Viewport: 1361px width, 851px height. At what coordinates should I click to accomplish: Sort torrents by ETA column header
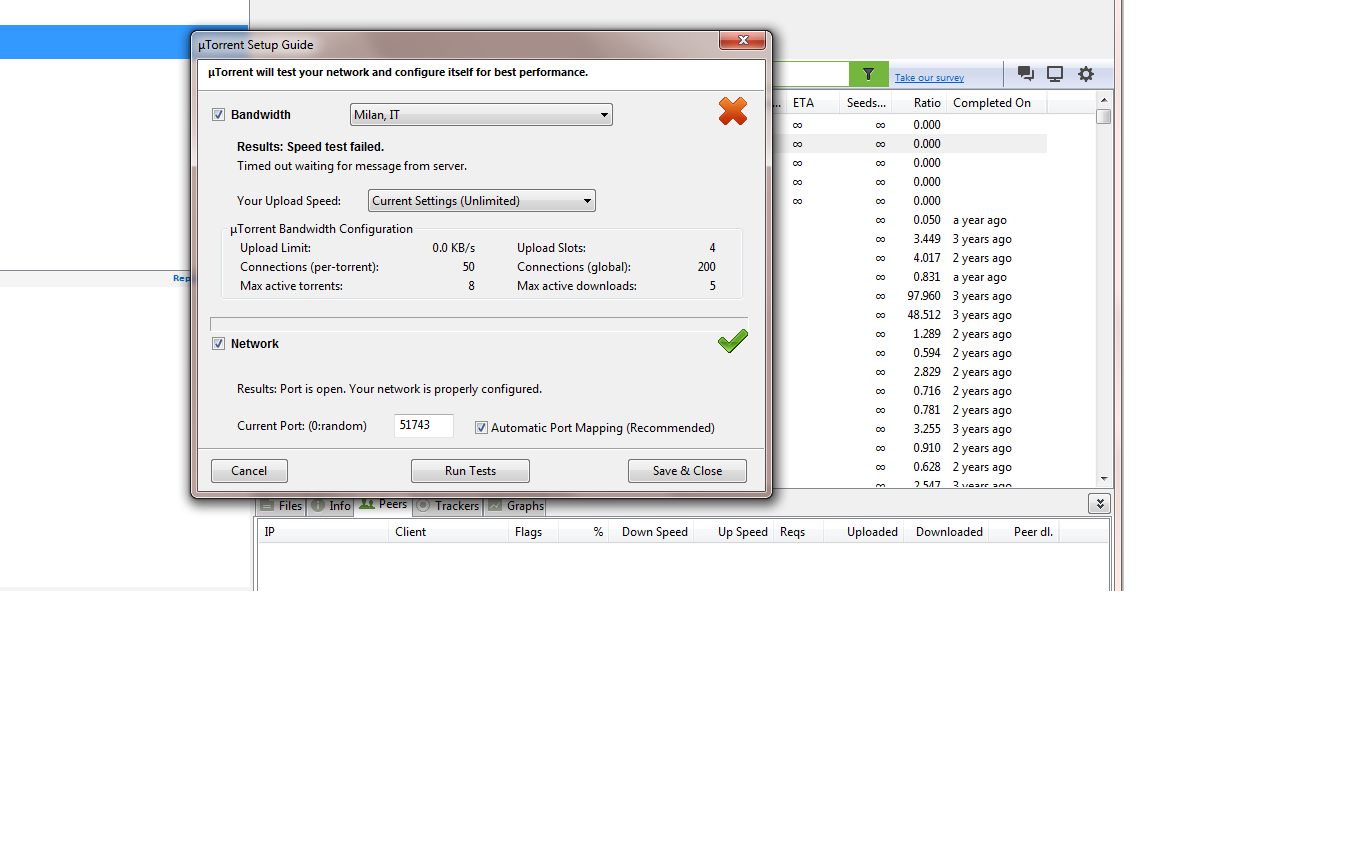point(814,103)
